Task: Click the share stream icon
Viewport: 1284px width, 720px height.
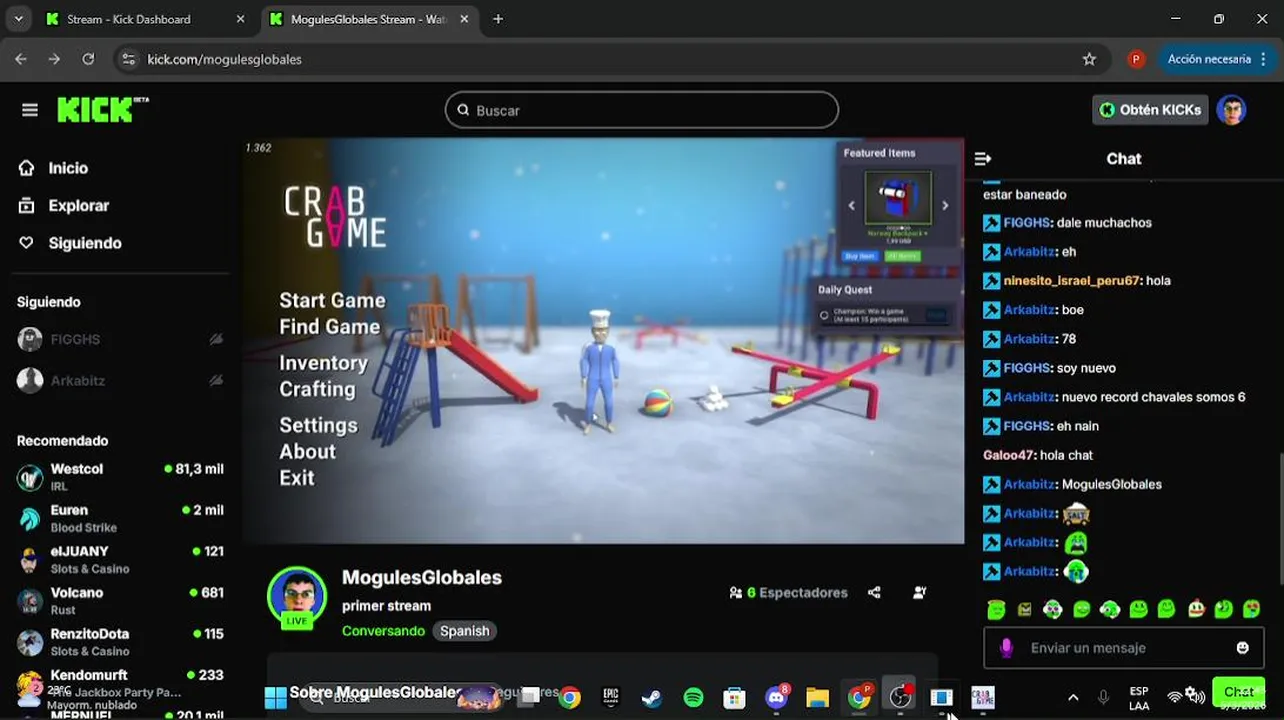Action: (874, 592)
